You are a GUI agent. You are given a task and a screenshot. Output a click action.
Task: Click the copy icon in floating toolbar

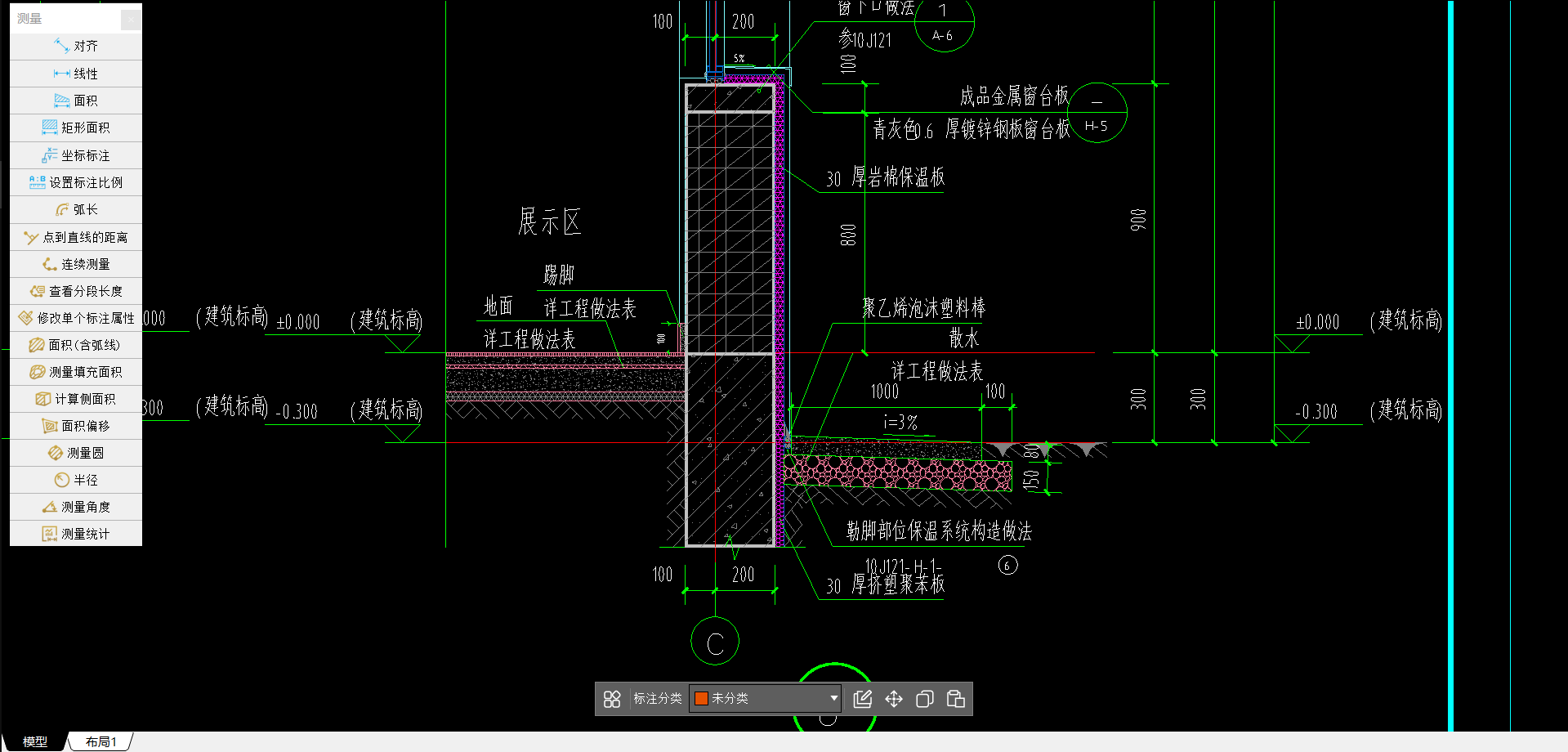[925, 699]
